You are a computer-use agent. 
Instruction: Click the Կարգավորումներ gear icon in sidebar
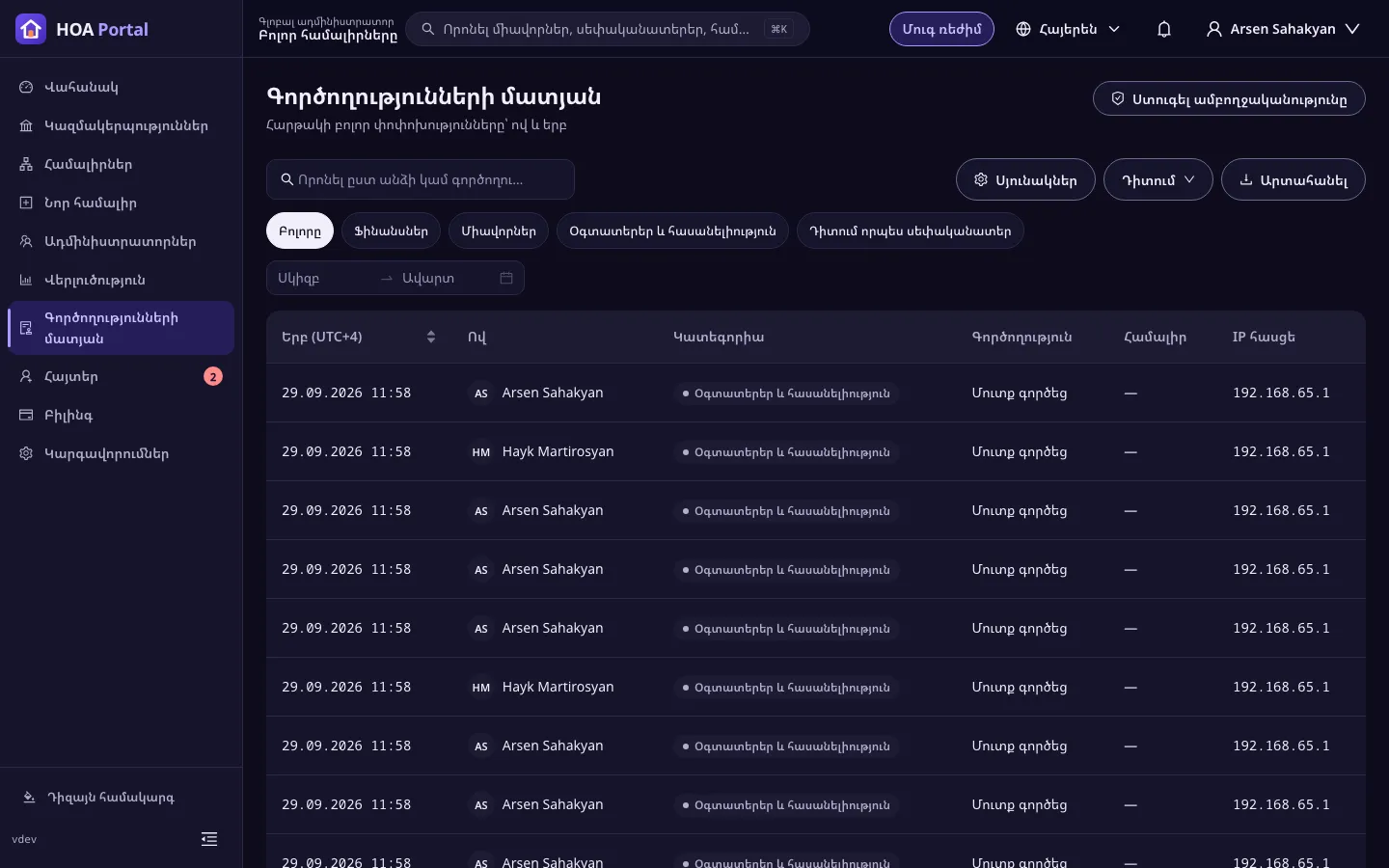pyautogui.click(x=26, y=453)
